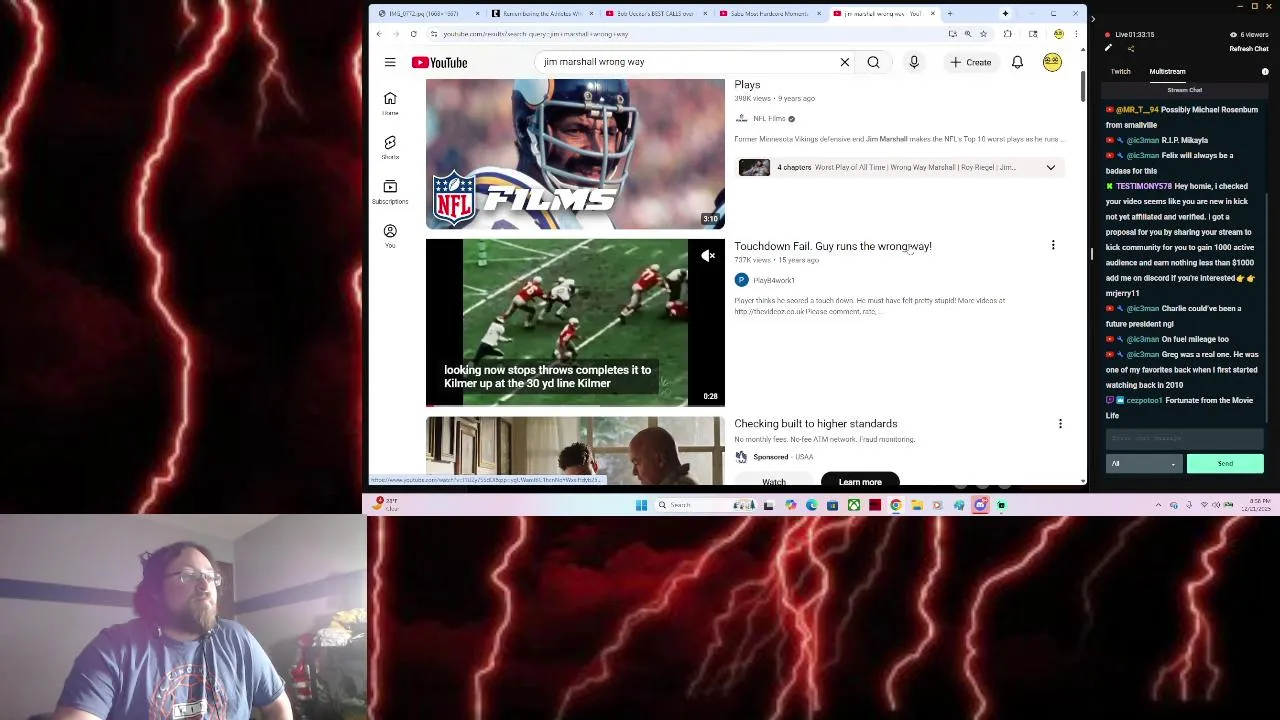Reload the browser page
Image resolution: width=1280 pixels, height=720 pixels.
[413, 34]
